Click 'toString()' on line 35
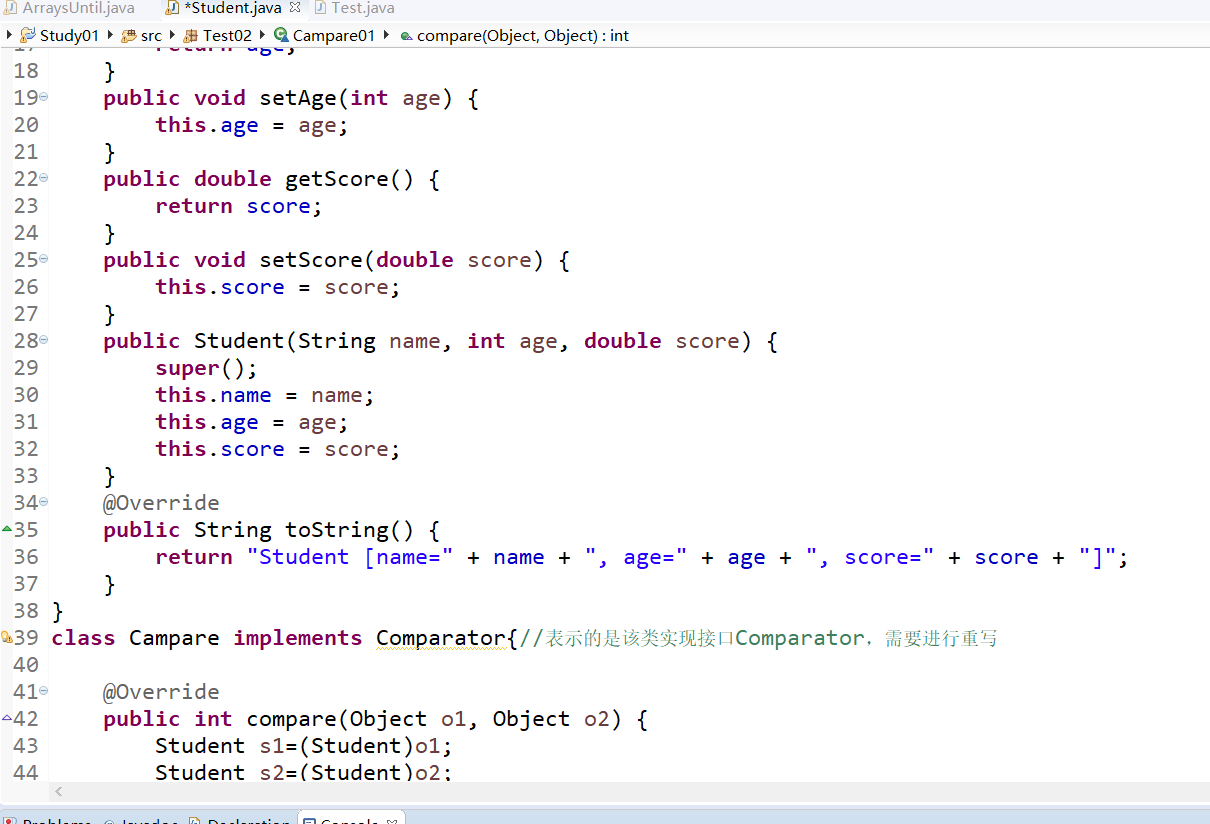 click(350, 530)
